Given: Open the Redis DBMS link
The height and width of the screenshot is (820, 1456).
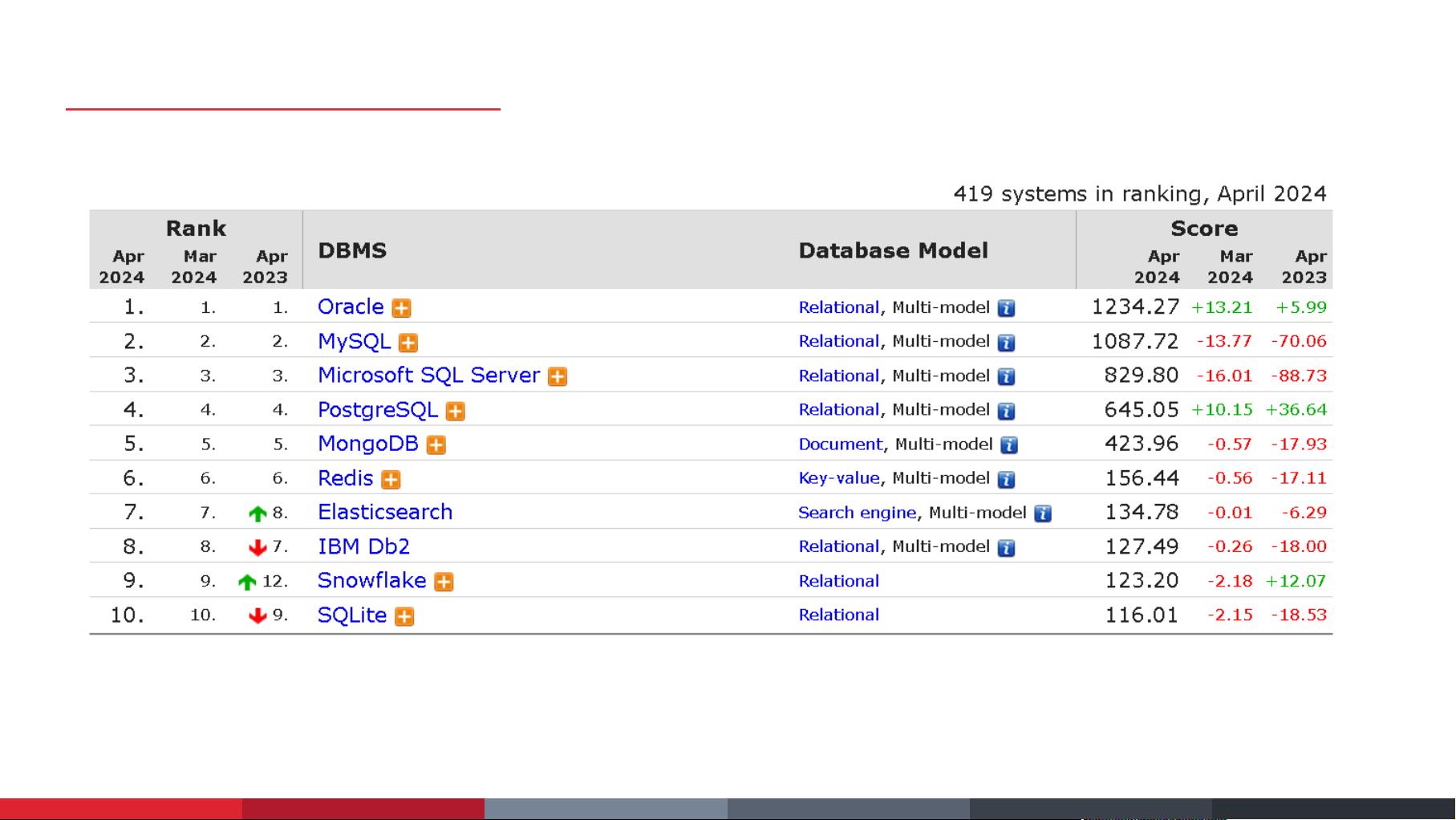Looking at the screenshot, I should pyautogui.click(x=346, y=478).
